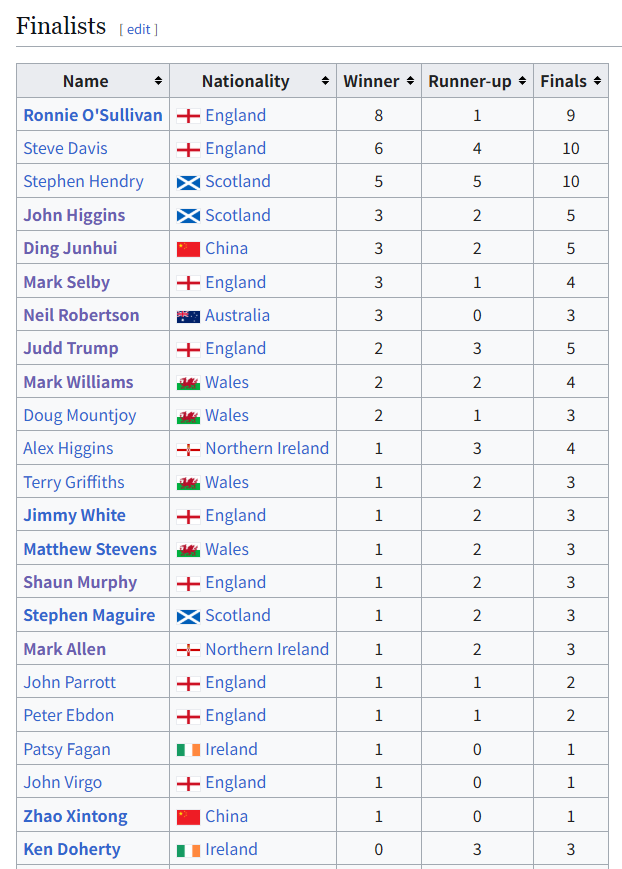
Task: Click Winner column sort arrows
Action: tap(410, 81)
